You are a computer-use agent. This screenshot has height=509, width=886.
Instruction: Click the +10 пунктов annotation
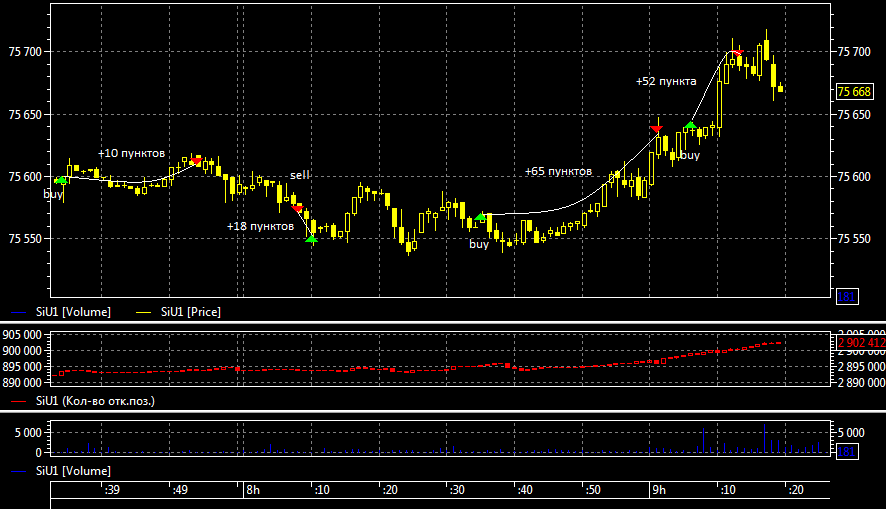tap(131, 154)
